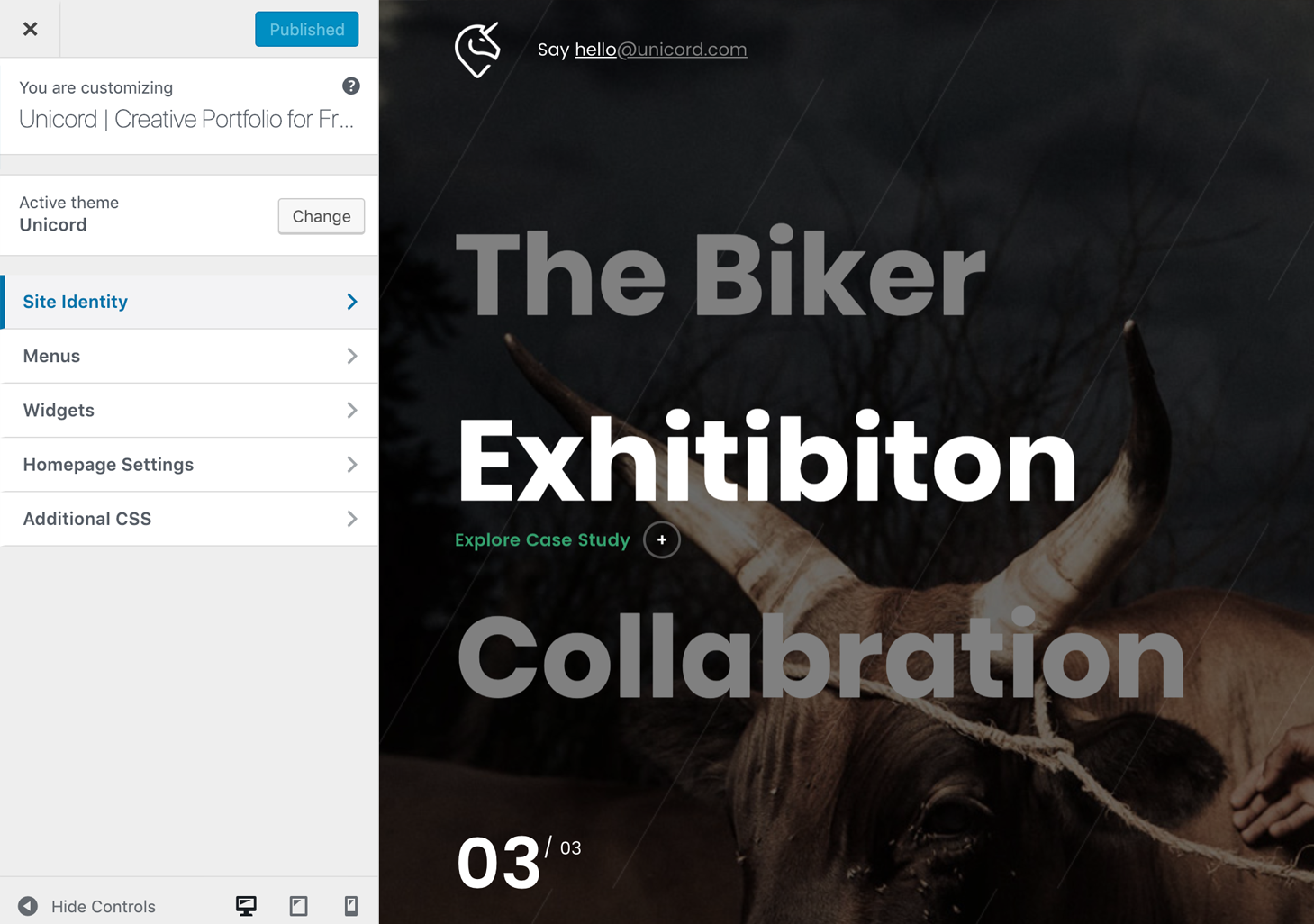Click the Published button
Viewport: 1314px width, 924px height.
click(x=307, y=29)
